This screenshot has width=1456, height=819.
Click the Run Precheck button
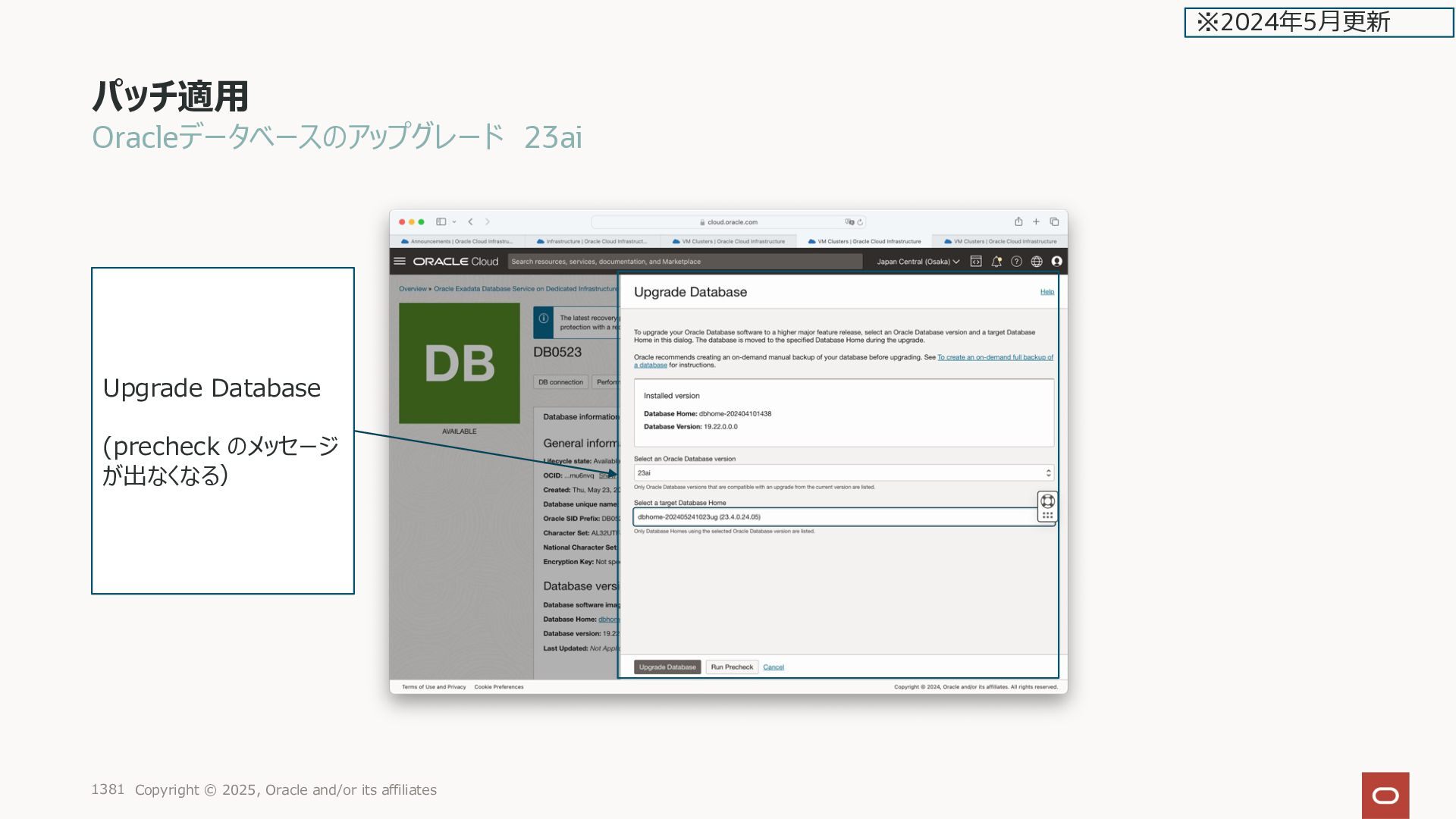(x=732, y=667)
